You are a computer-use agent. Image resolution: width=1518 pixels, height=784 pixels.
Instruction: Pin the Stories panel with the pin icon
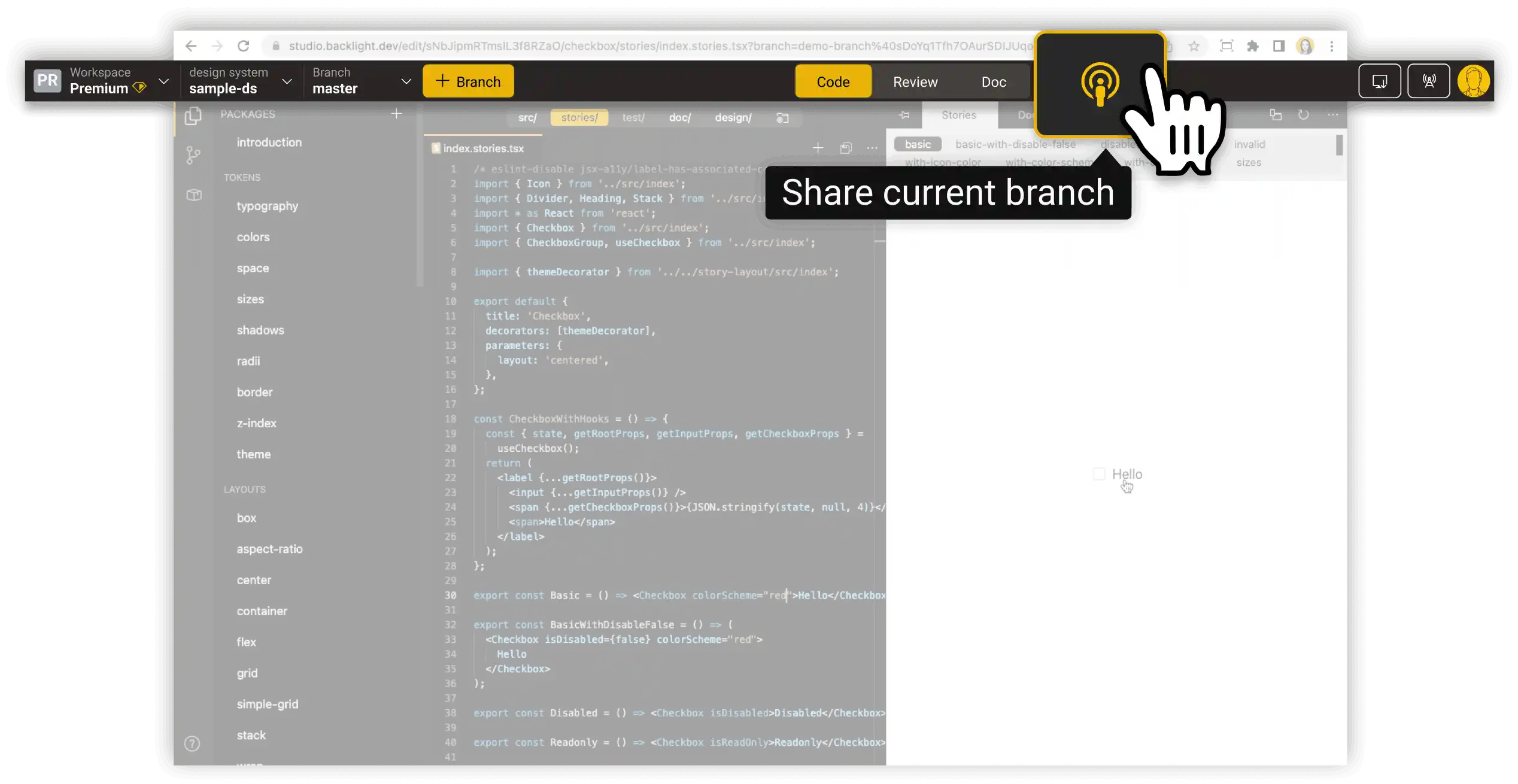[x=904, y=115]
